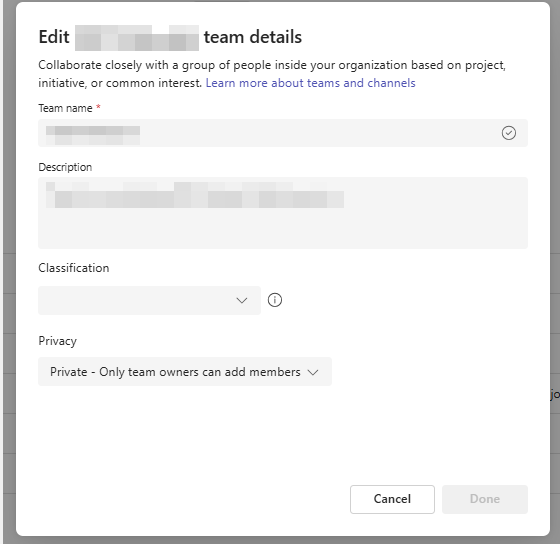Click the Classification label
Viewport: 560px width, 544px height.
pos(74,268)
